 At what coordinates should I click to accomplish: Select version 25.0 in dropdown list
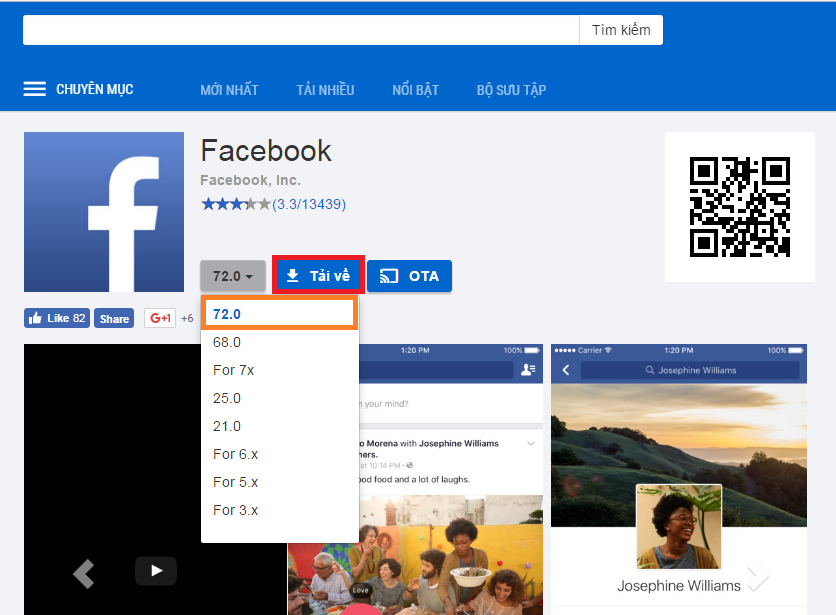pyautogui.click(x=227, y=398)
